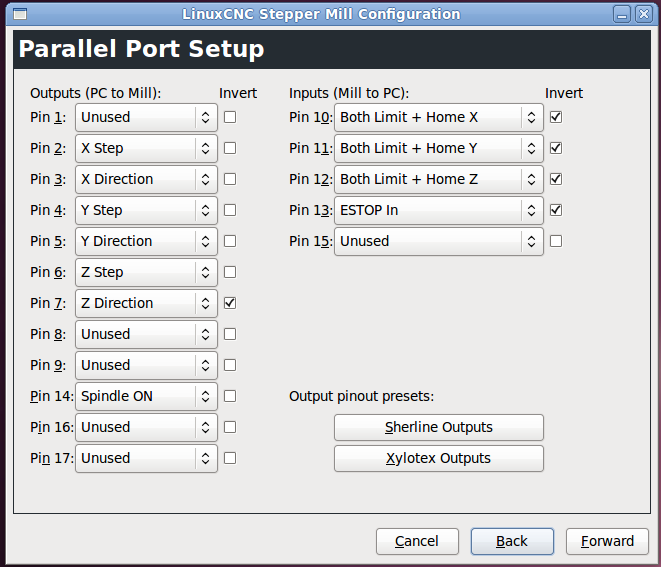Apply Sherline Outputs preset
The image size is (661, 567).
439,427
